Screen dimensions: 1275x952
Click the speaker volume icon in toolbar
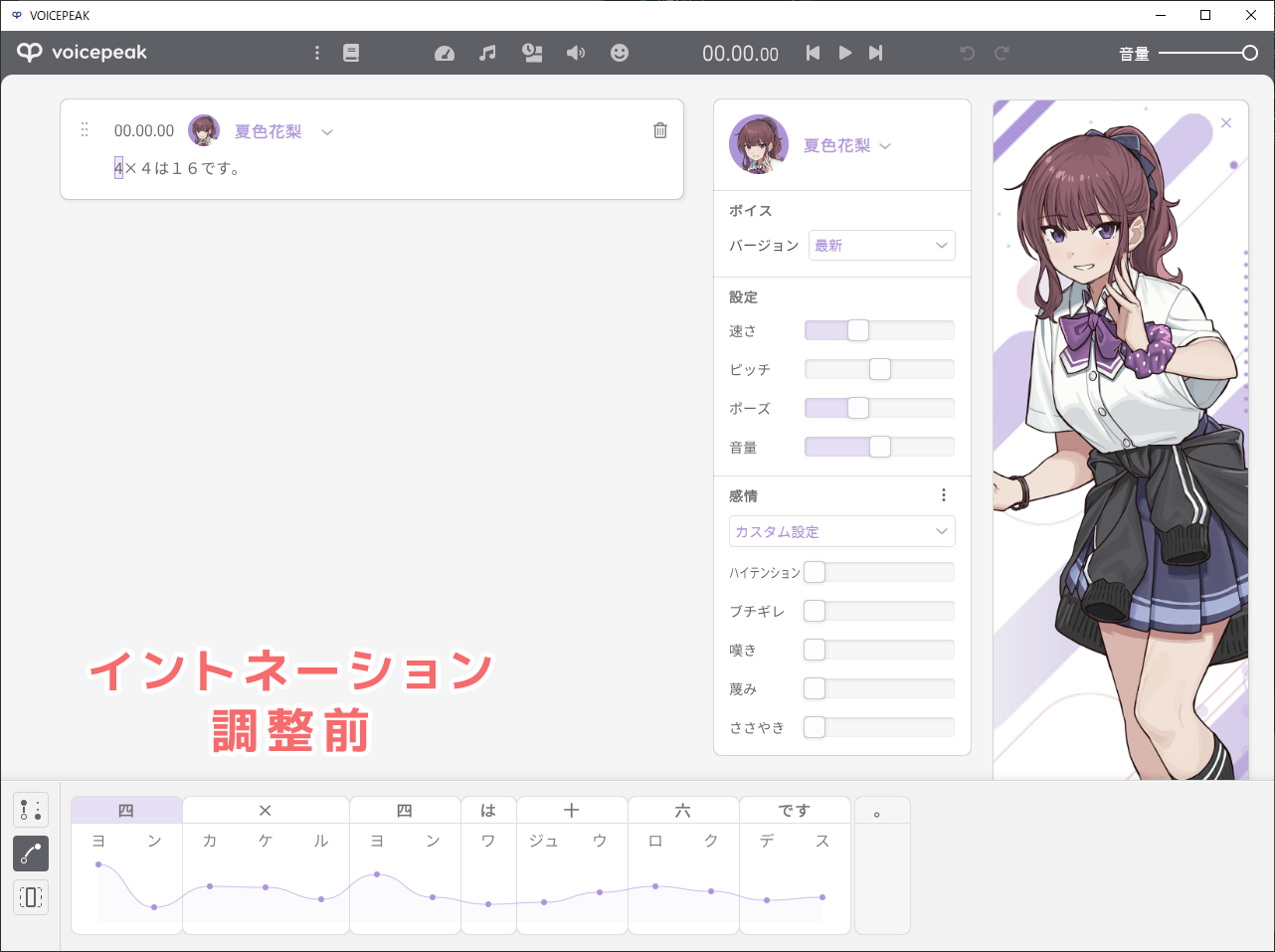[576, 53]
